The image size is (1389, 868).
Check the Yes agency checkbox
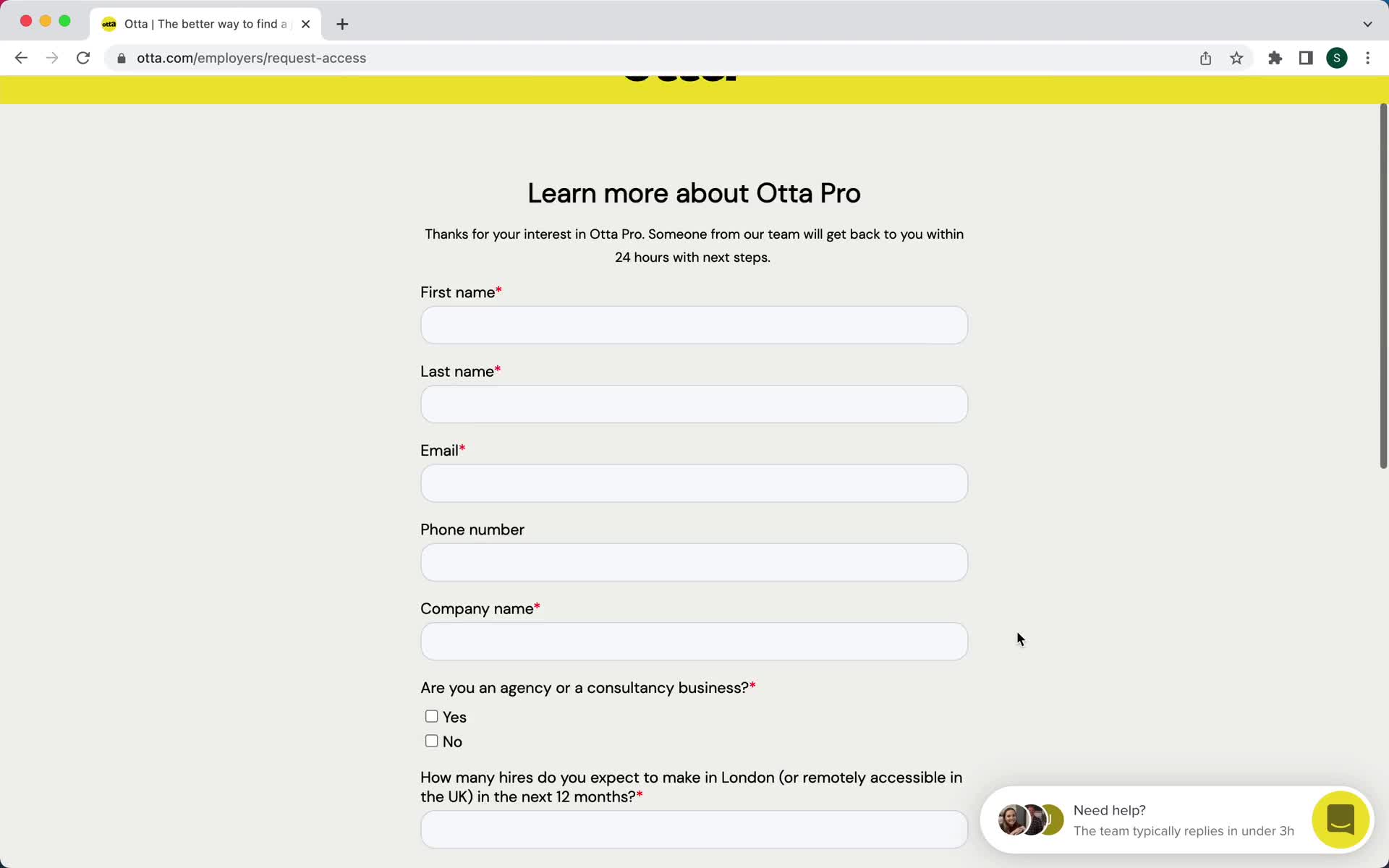point(430,716)
